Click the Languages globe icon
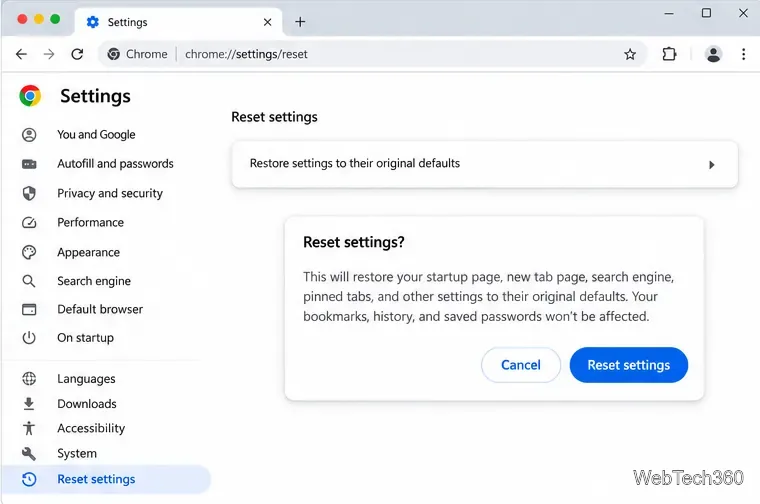 tap(29, 378)
